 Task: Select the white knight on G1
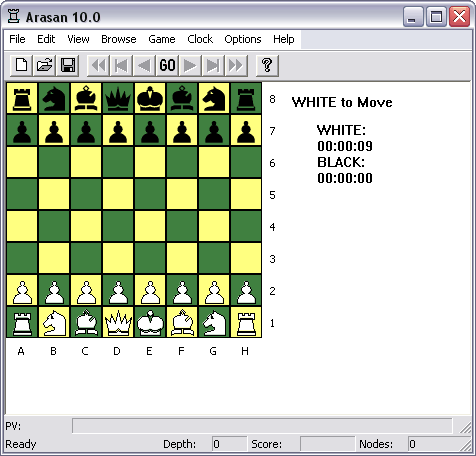click(x=214, y=322)
